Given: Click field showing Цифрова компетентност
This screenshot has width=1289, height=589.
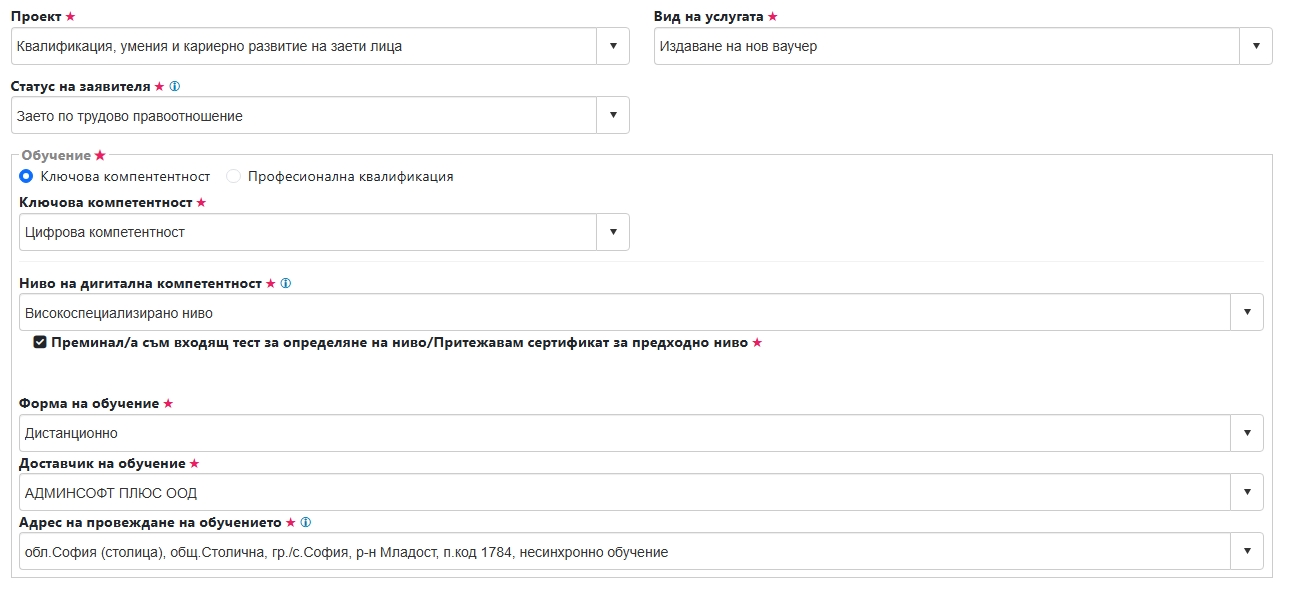Looking at the screenshot, I should point(324,232).
